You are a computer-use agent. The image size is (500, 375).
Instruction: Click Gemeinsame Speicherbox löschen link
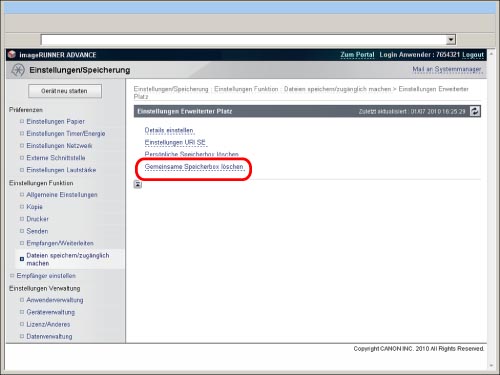point(194,167)
